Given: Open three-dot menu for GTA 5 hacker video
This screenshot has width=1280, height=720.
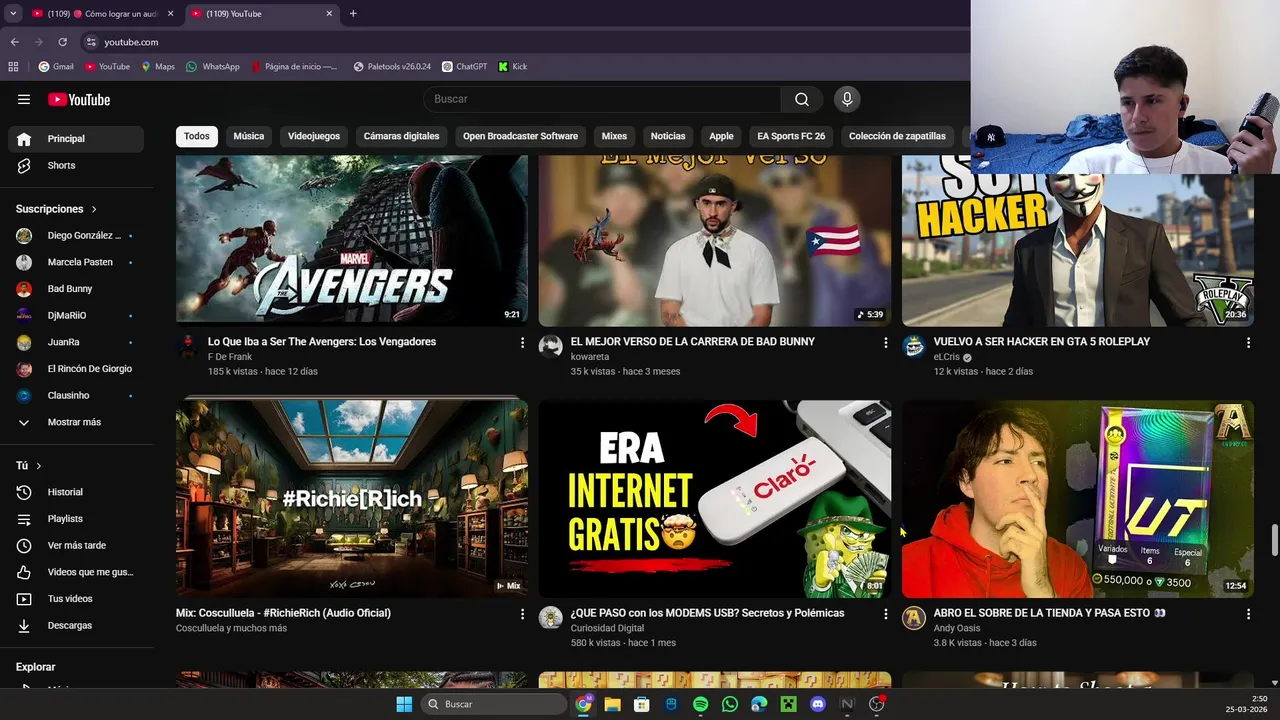Looking at the screenshot, I should [1248, 342].
